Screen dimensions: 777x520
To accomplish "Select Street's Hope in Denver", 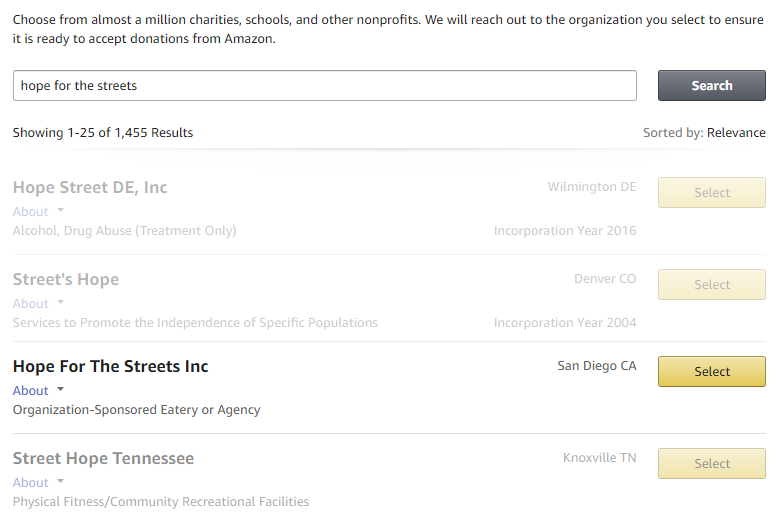I will (x=711, y=285).
